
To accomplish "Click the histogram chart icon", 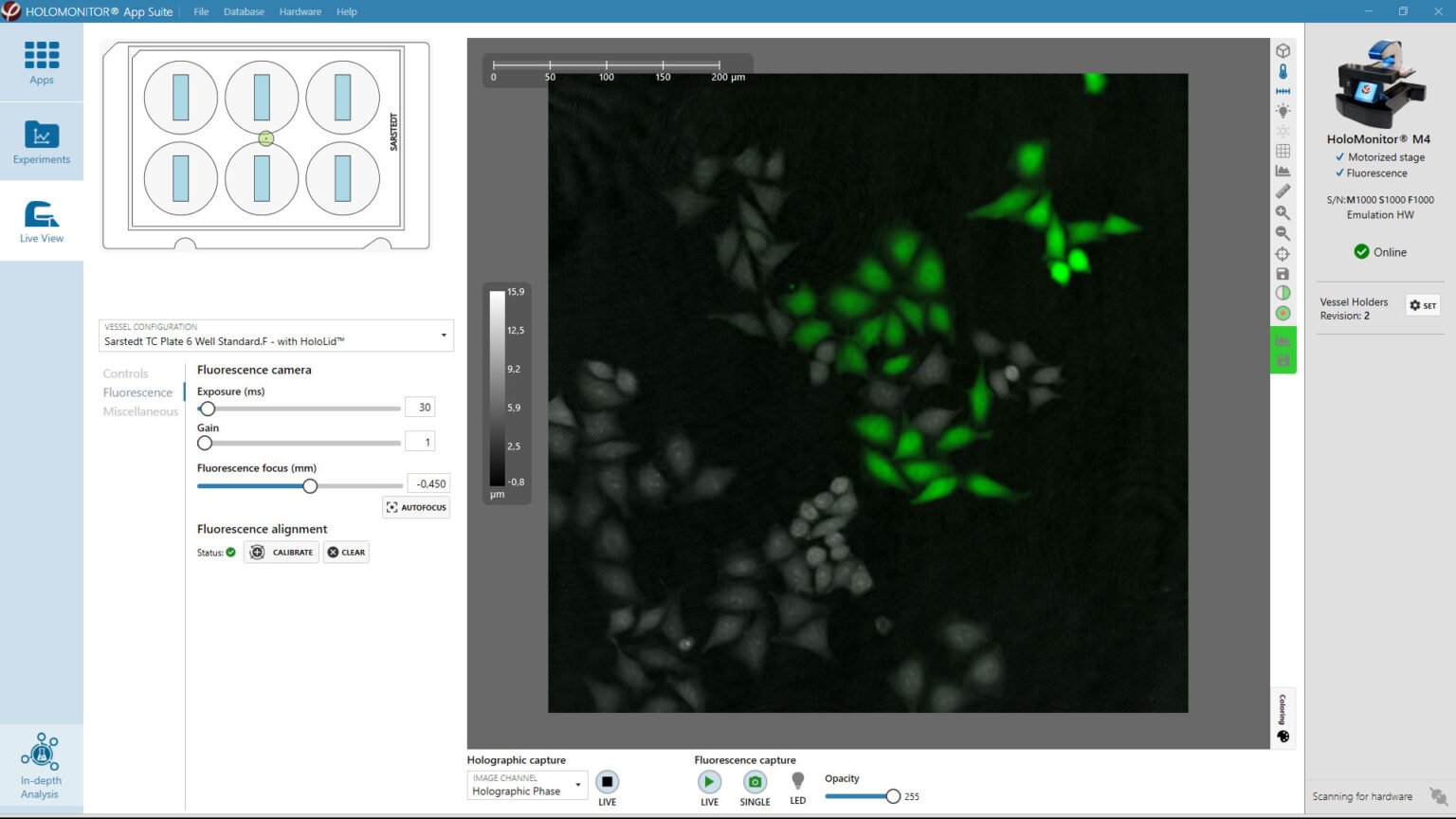I will click(x=1283, y=171).
